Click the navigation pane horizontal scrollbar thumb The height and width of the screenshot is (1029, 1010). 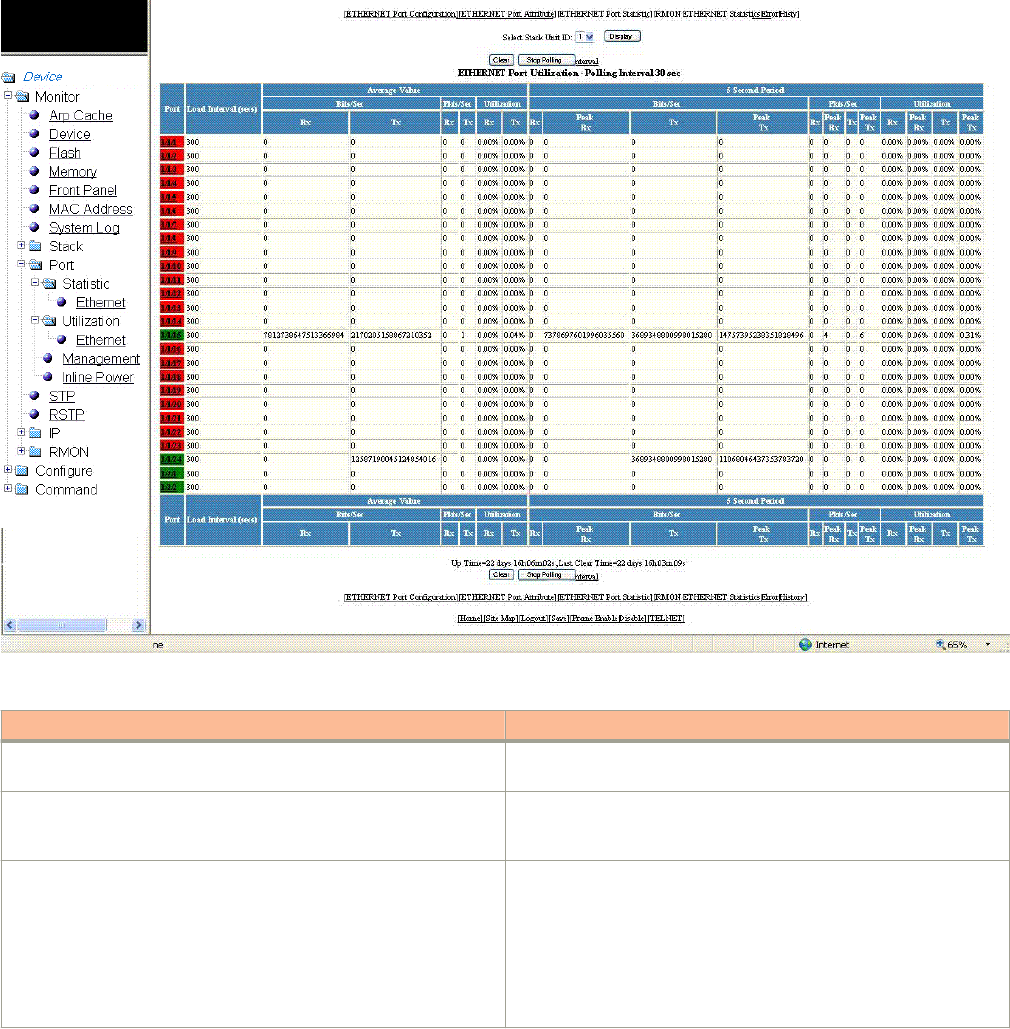click(61, 625)
